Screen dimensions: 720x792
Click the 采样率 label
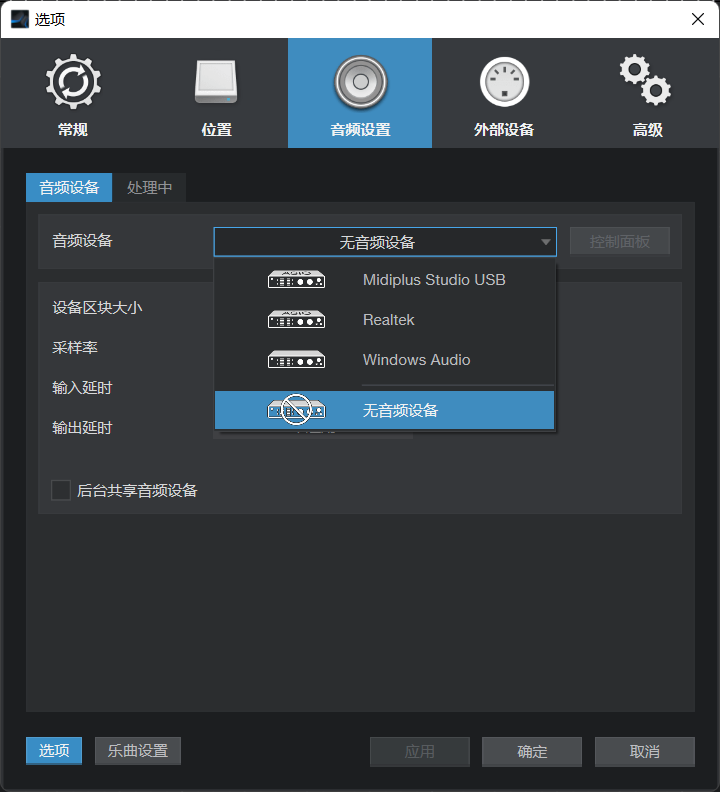pos(75,347)
